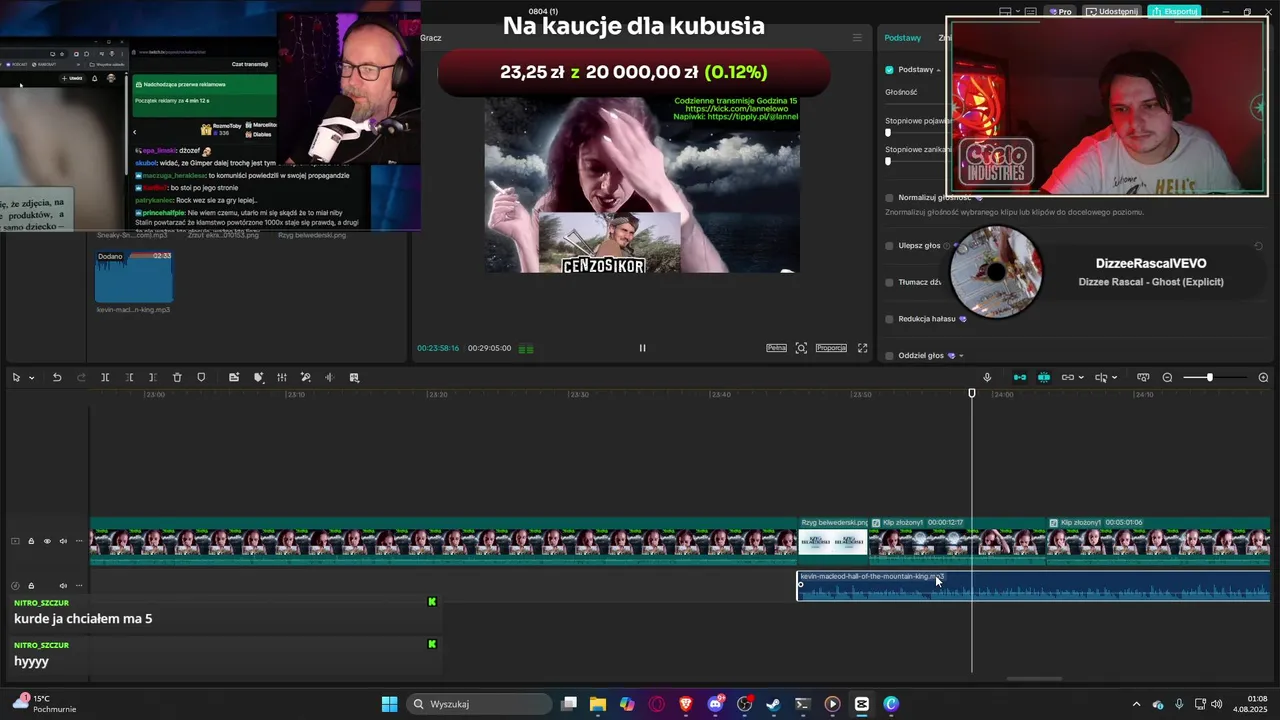Toggle the main track magnet
The image size is (1280, 720).
1020,377
